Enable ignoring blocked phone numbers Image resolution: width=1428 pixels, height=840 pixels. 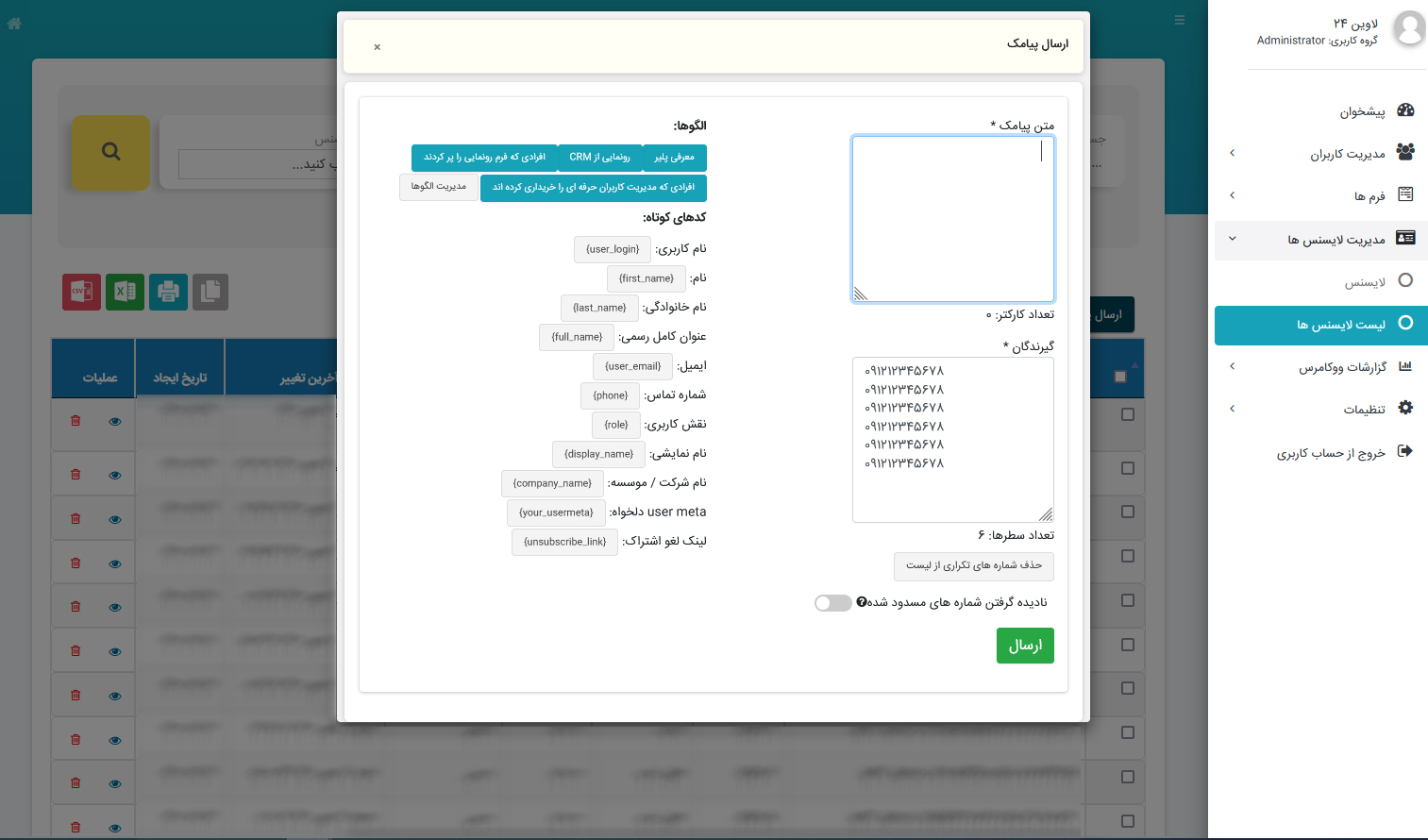(832, 602)
